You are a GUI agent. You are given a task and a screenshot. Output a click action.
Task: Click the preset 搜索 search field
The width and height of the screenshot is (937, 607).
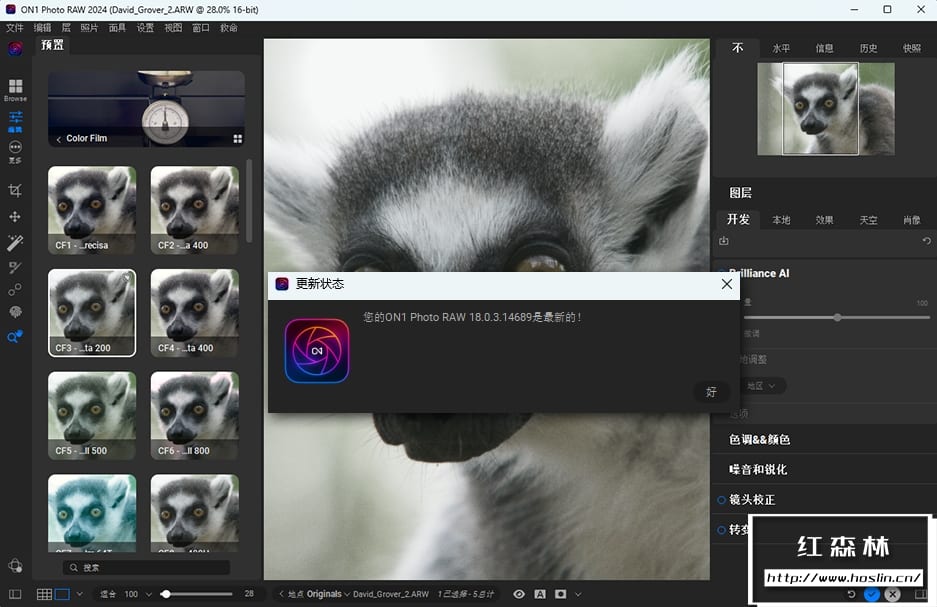click(x=146, y=567)
